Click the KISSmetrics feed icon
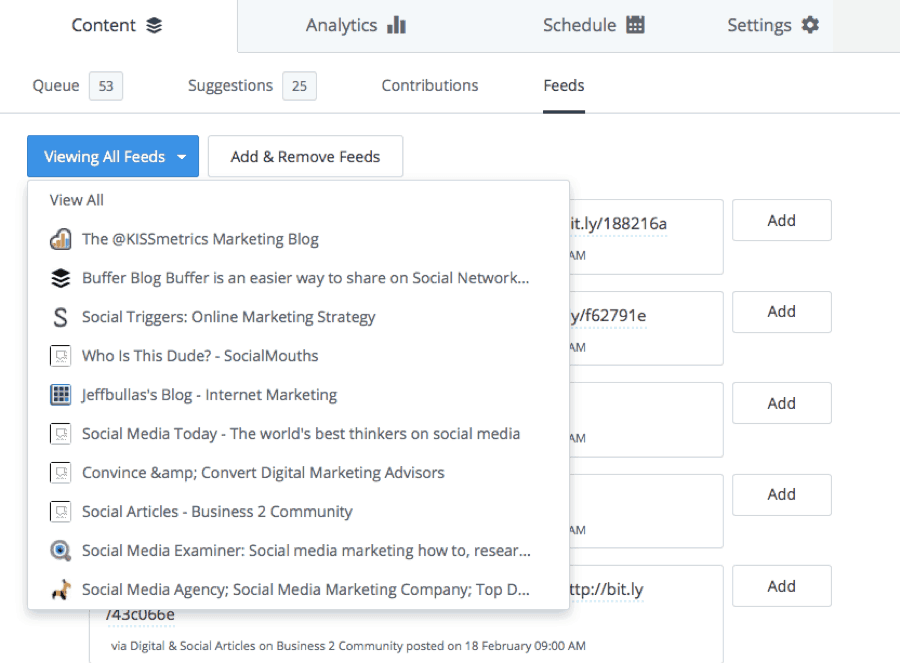This screenshot has height=664, width=900. tap(60, 239)
